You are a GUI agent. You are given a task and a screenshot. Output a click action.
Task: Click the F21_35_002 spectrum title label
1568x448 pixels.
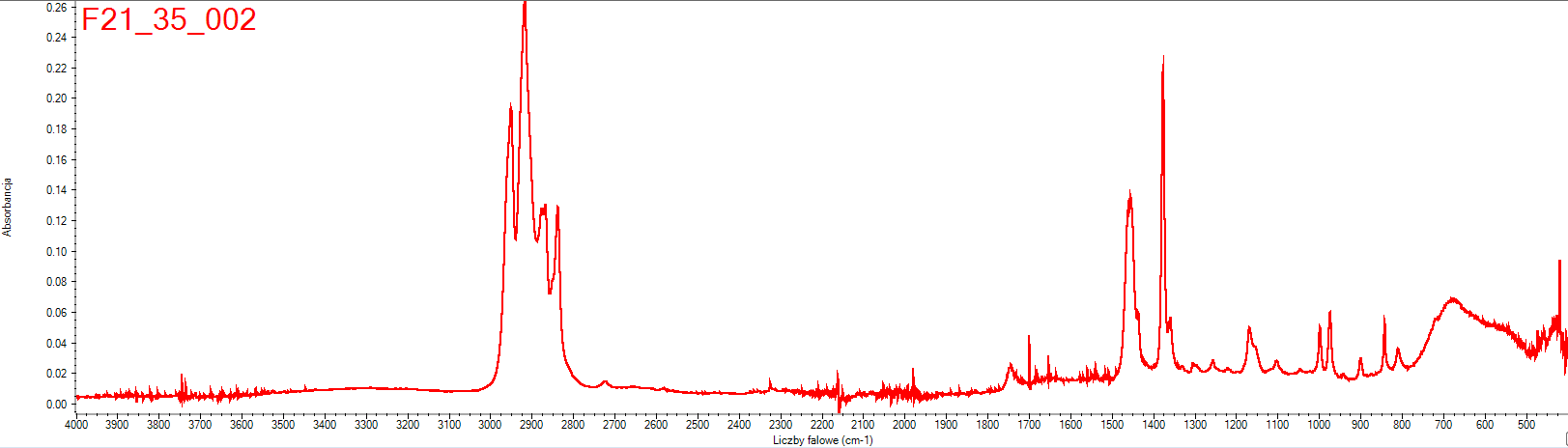tap(169, 20)
